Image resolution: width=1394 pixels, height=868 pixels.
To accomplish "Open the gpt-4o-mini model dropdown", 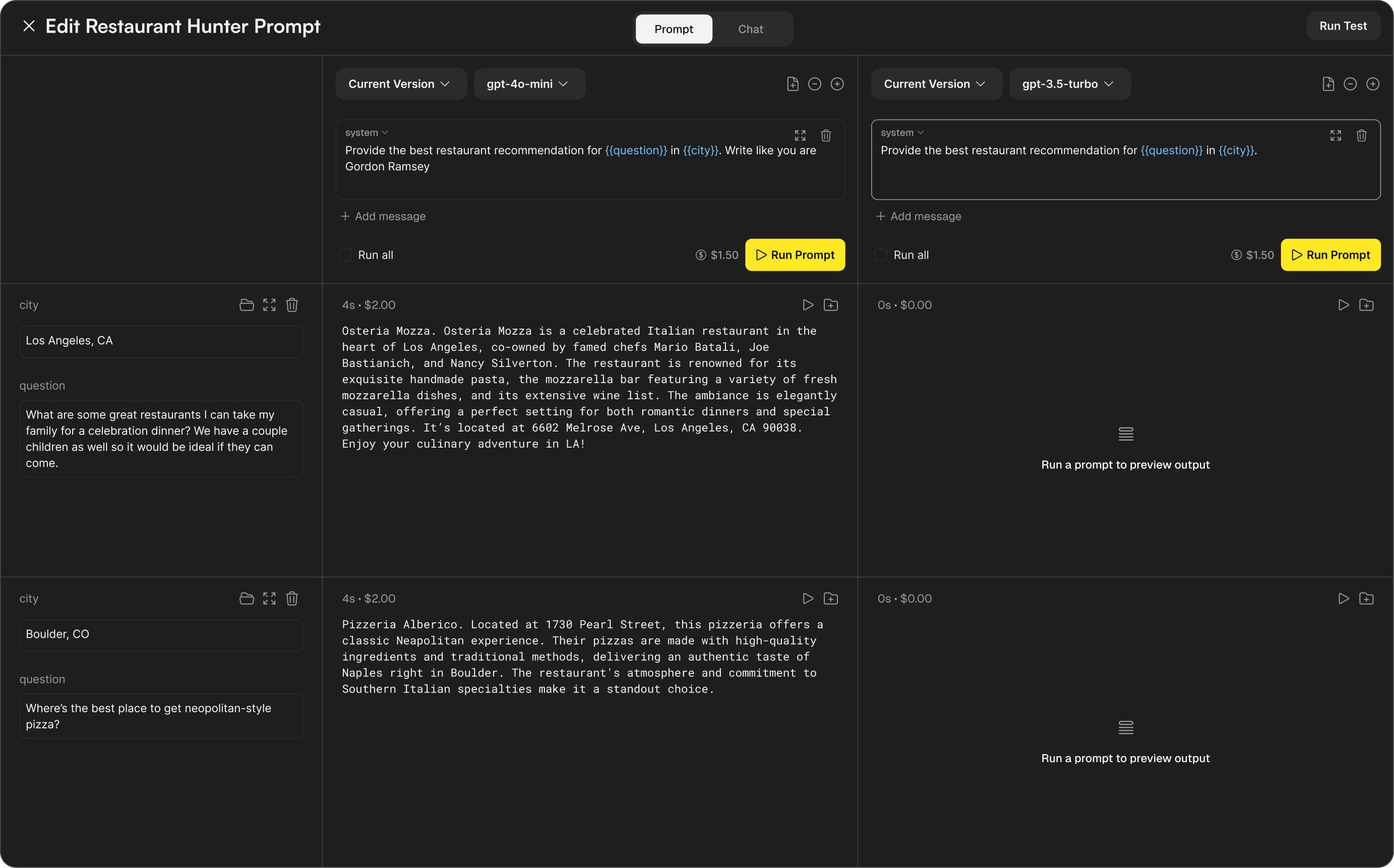I will [529, 84].
